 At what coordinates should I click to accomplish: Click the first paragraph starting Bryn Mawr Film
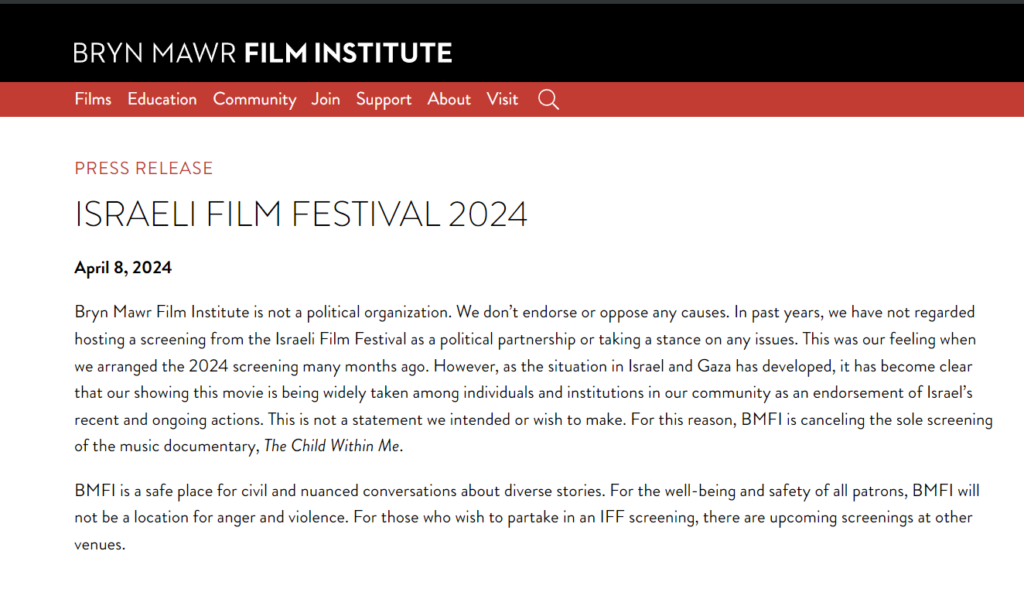[x=534, y=379]
